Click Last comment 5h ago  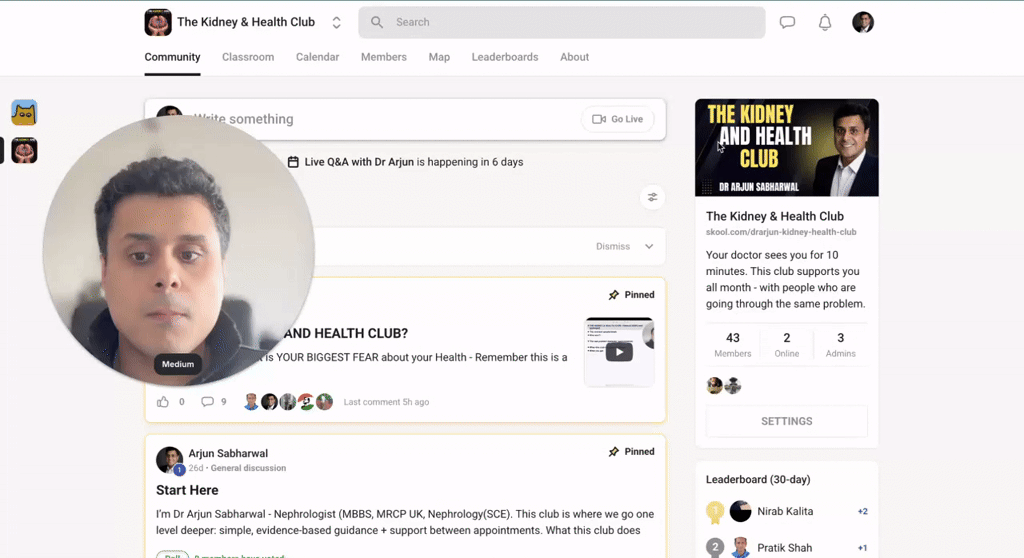point(387,402)
